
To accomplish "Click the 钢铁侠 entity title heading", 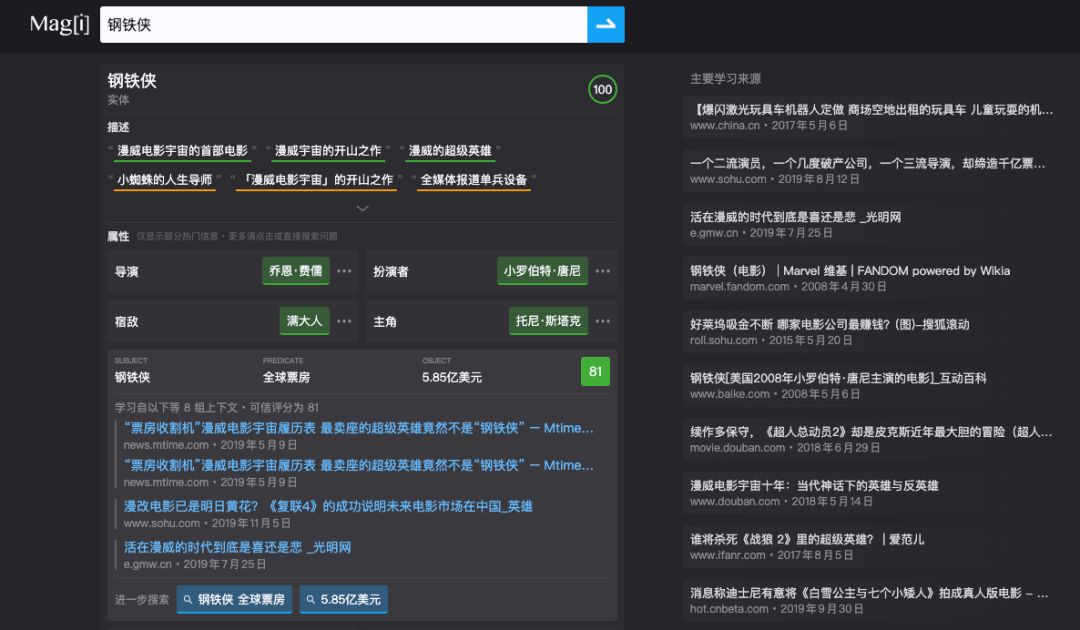I will [132, 81].
